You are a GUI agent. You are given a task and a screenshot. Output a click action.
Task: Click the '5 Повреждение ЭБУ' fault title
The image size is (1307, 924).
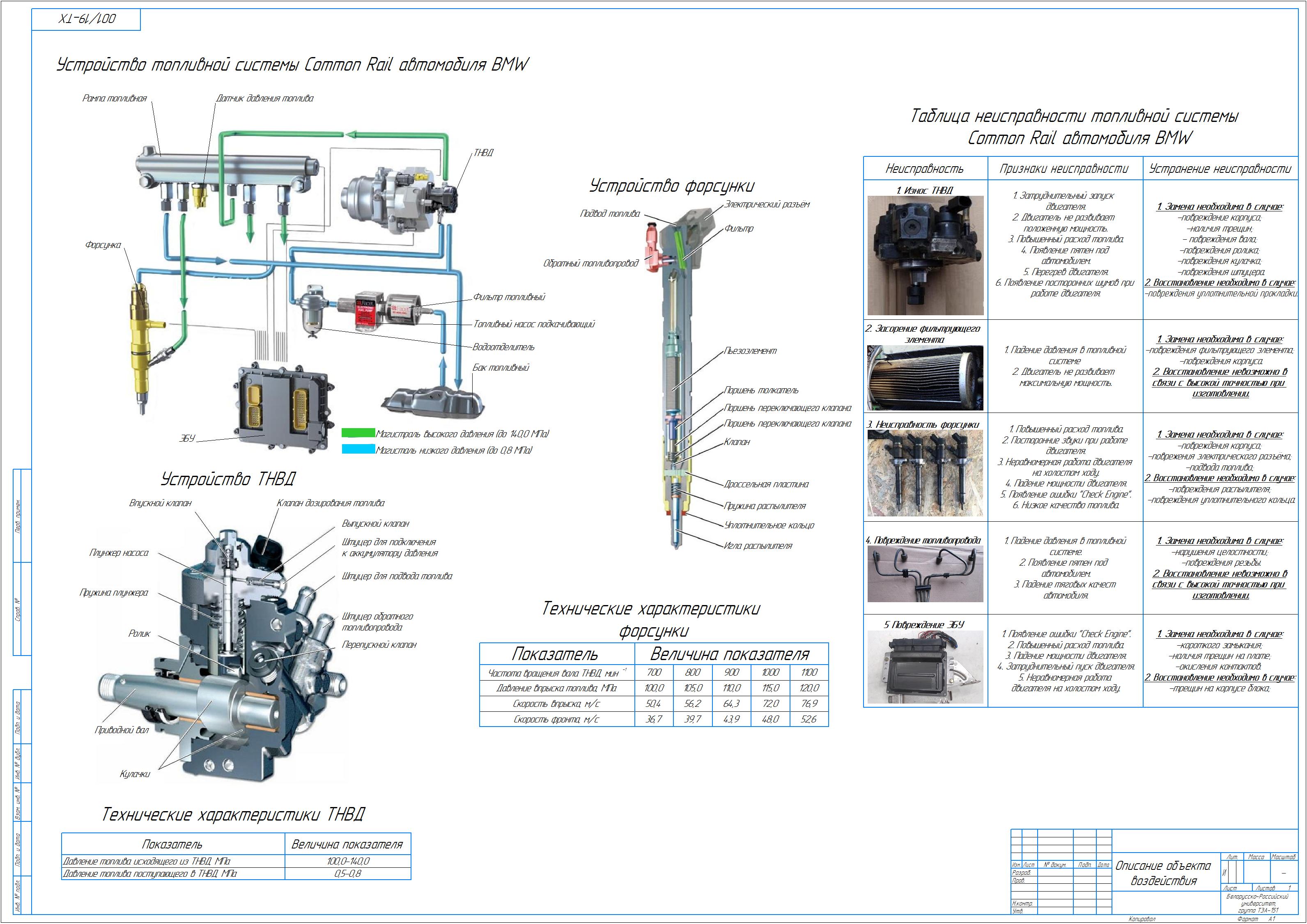(x=924, y=625)
